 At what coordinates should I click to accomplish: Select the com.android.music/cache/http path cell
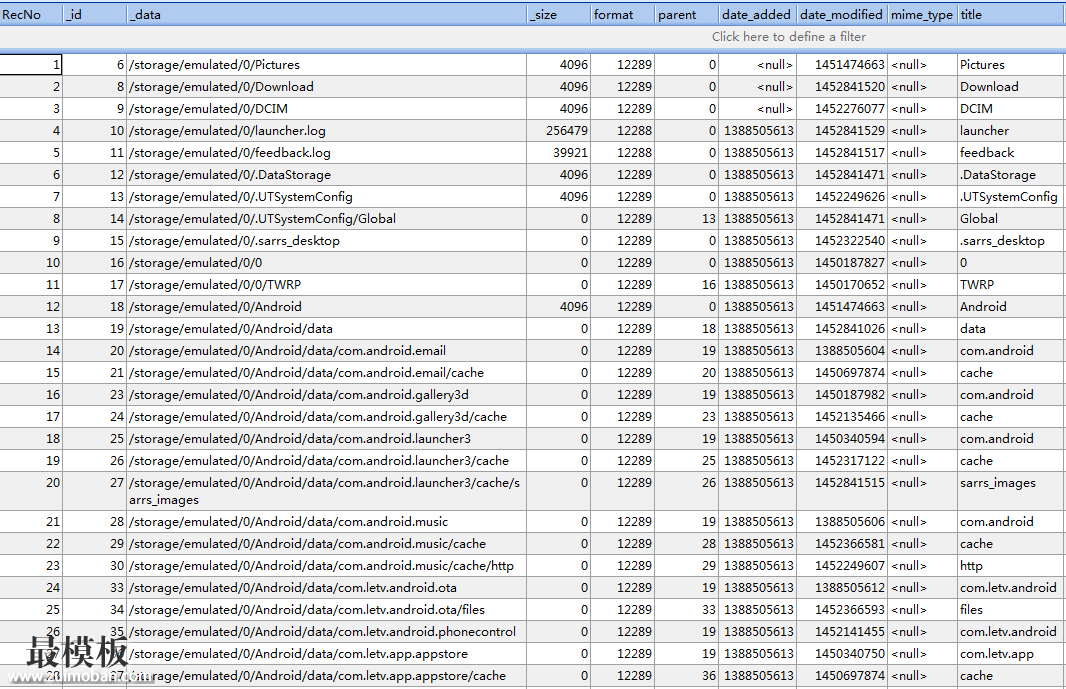click(327, 565)
